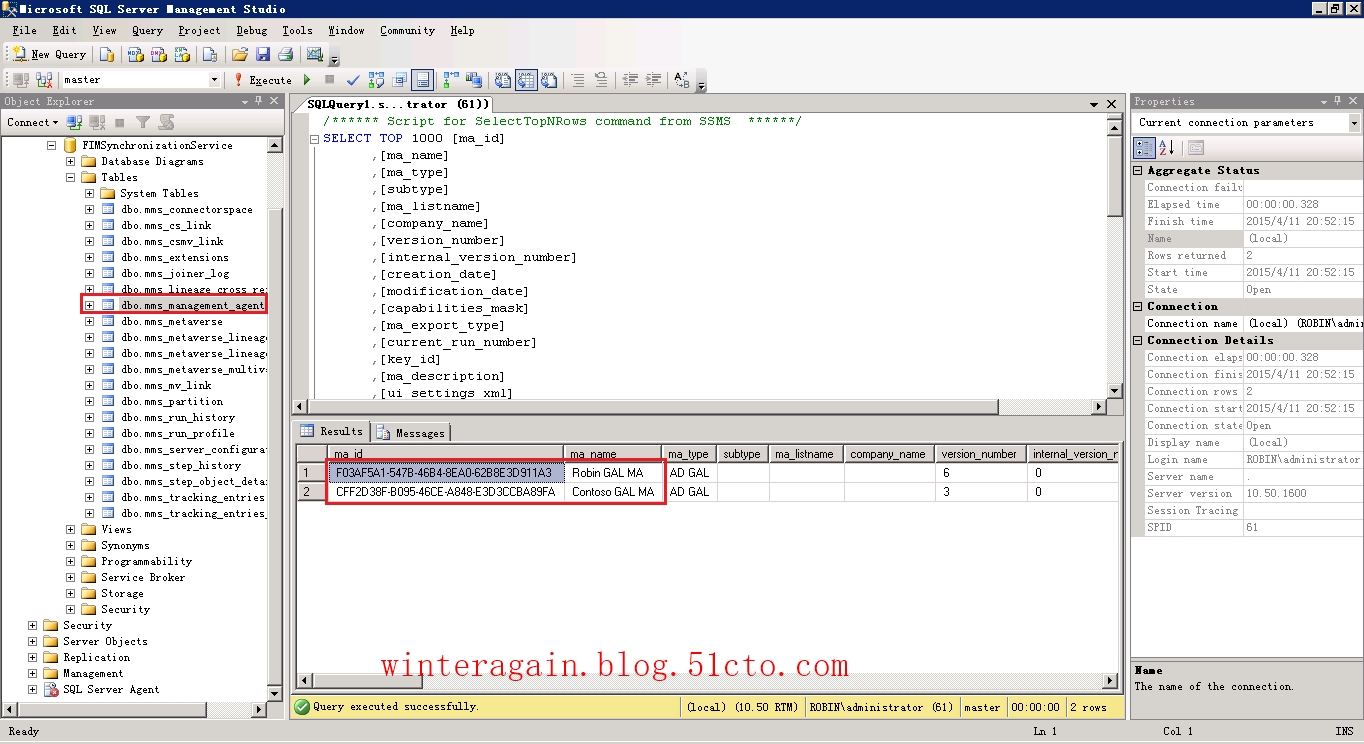The image size is (1364, 744).
Task: Click the query editor vertical scrollbar
Action: pos(1115,254)
